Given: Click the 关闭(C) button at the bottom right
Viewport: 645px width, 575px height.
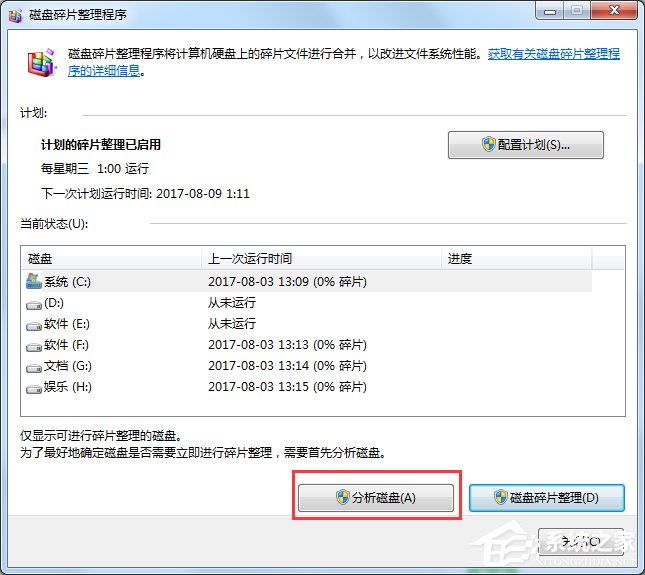Looking at the screenshot, I should [x=581, y=542].
